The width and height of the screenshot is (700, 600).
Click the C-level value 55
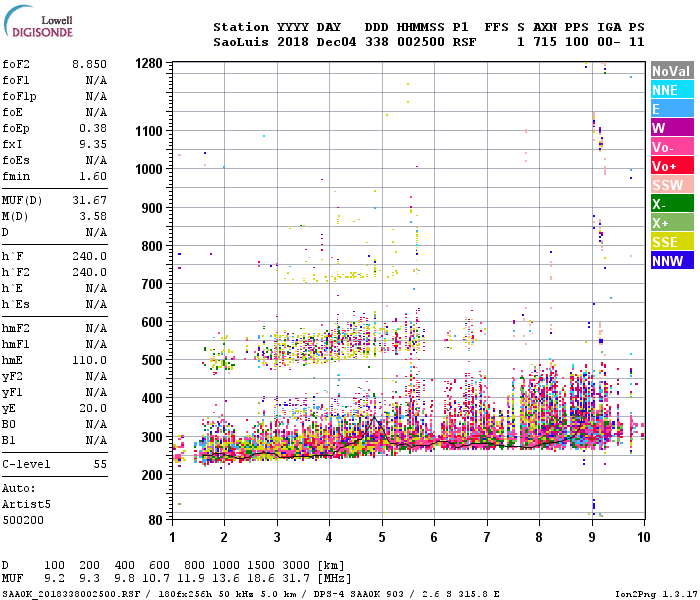[x=100, y=464]
